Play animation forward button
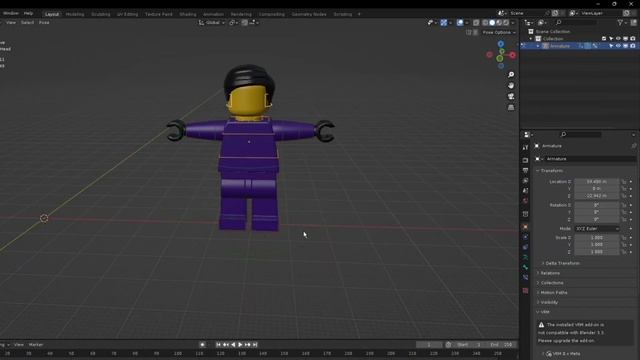The width and height of the screenshot is (640, 360). [240, 345]
